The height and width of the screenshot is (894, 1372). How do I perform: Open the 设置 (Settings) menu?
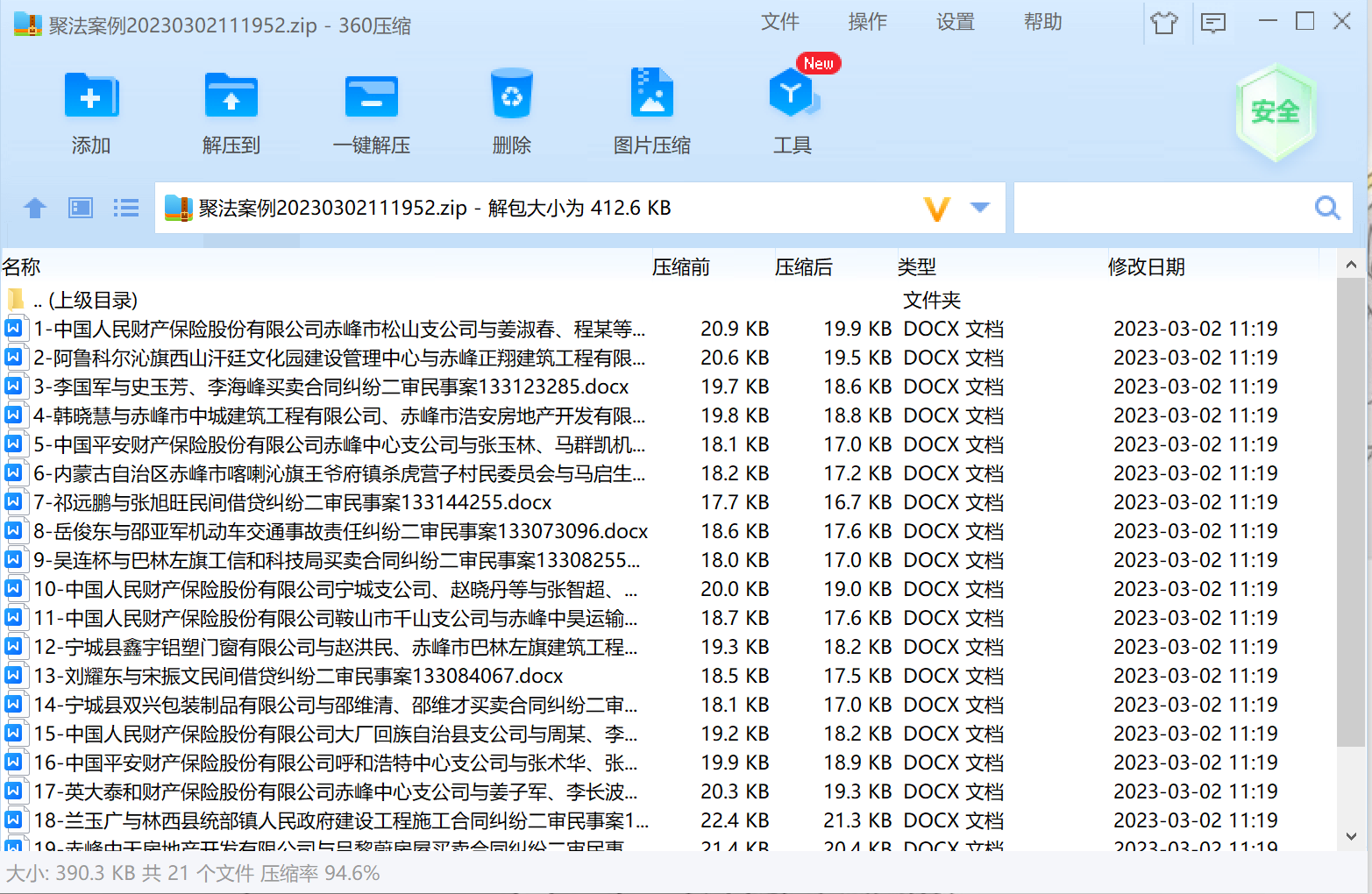[955, 22]
